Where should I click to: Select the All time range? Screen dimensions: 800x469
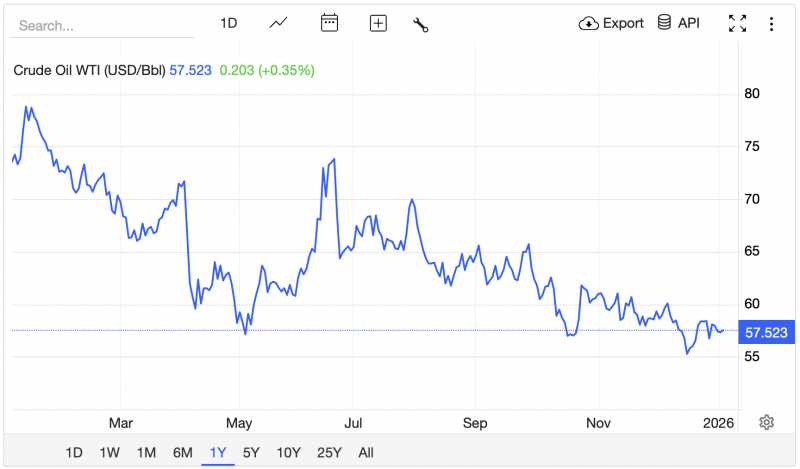[x=365, y=452]
